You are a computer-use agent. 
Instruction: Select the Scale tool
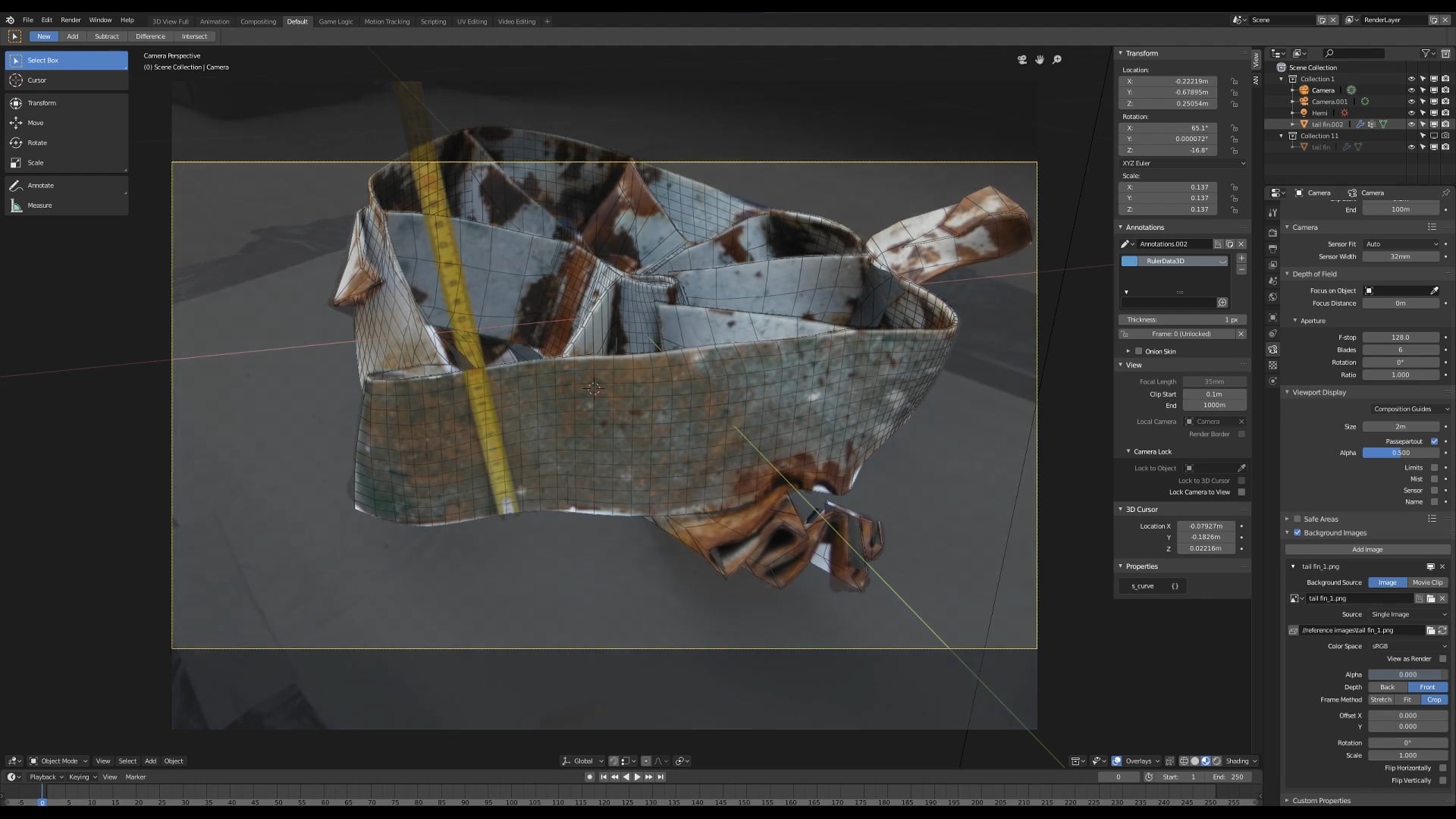point(67,162)
